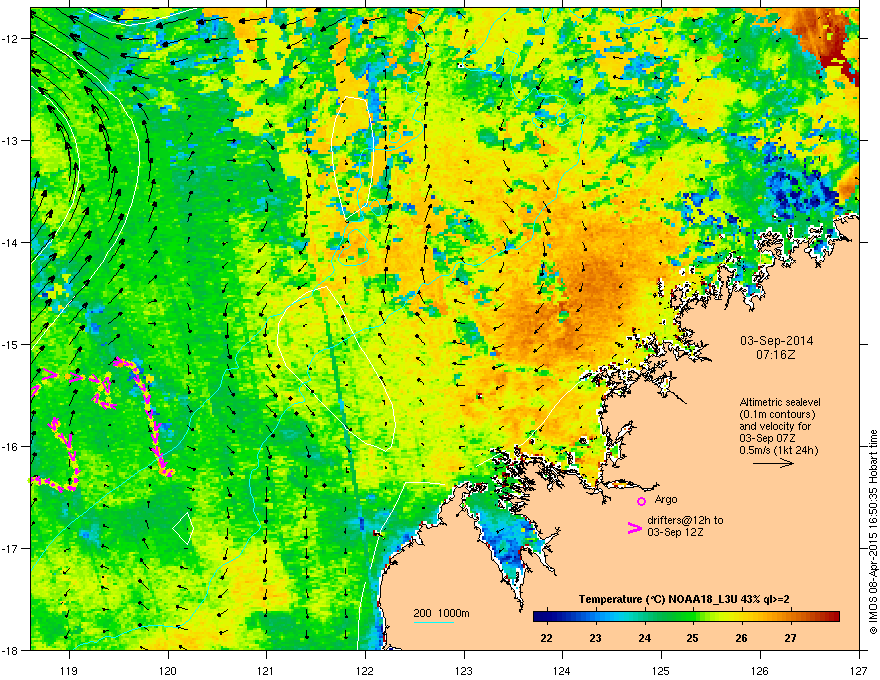This screenshot has width=880, height=680.
Task: Click the "200 1000m" depth label
Action: click(x=441, y=613)
